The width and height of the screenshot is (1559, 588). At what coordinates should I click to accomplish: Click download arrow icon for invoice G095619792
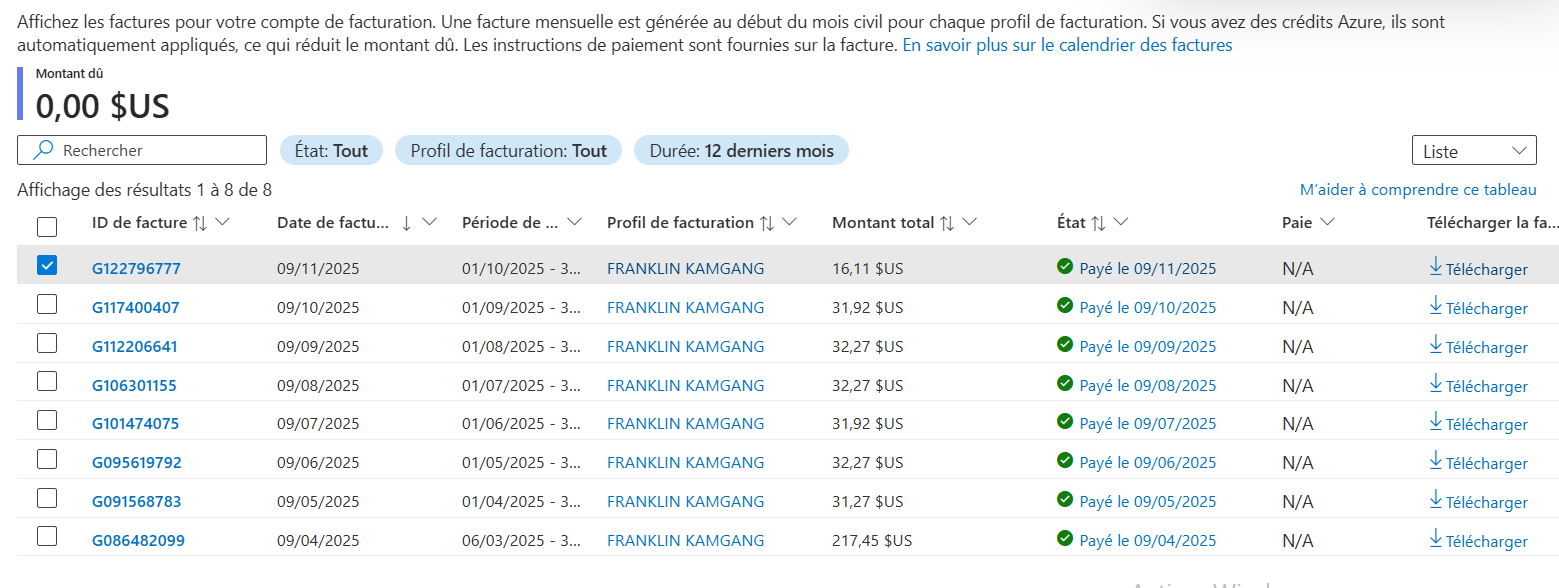point(1436,461)
